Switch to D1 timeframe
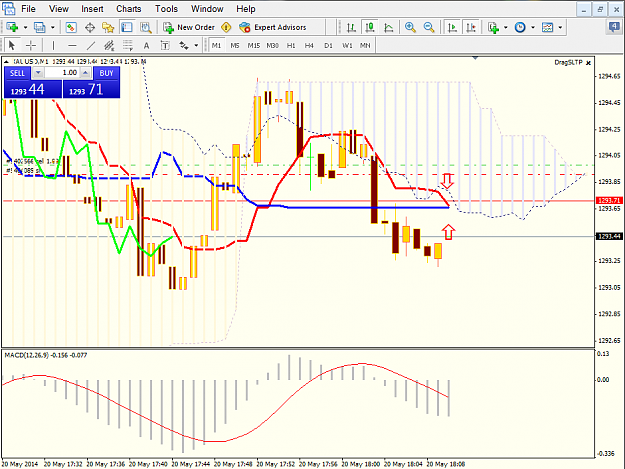Screen dimensions: 625x469 click(x=328, y=45)
